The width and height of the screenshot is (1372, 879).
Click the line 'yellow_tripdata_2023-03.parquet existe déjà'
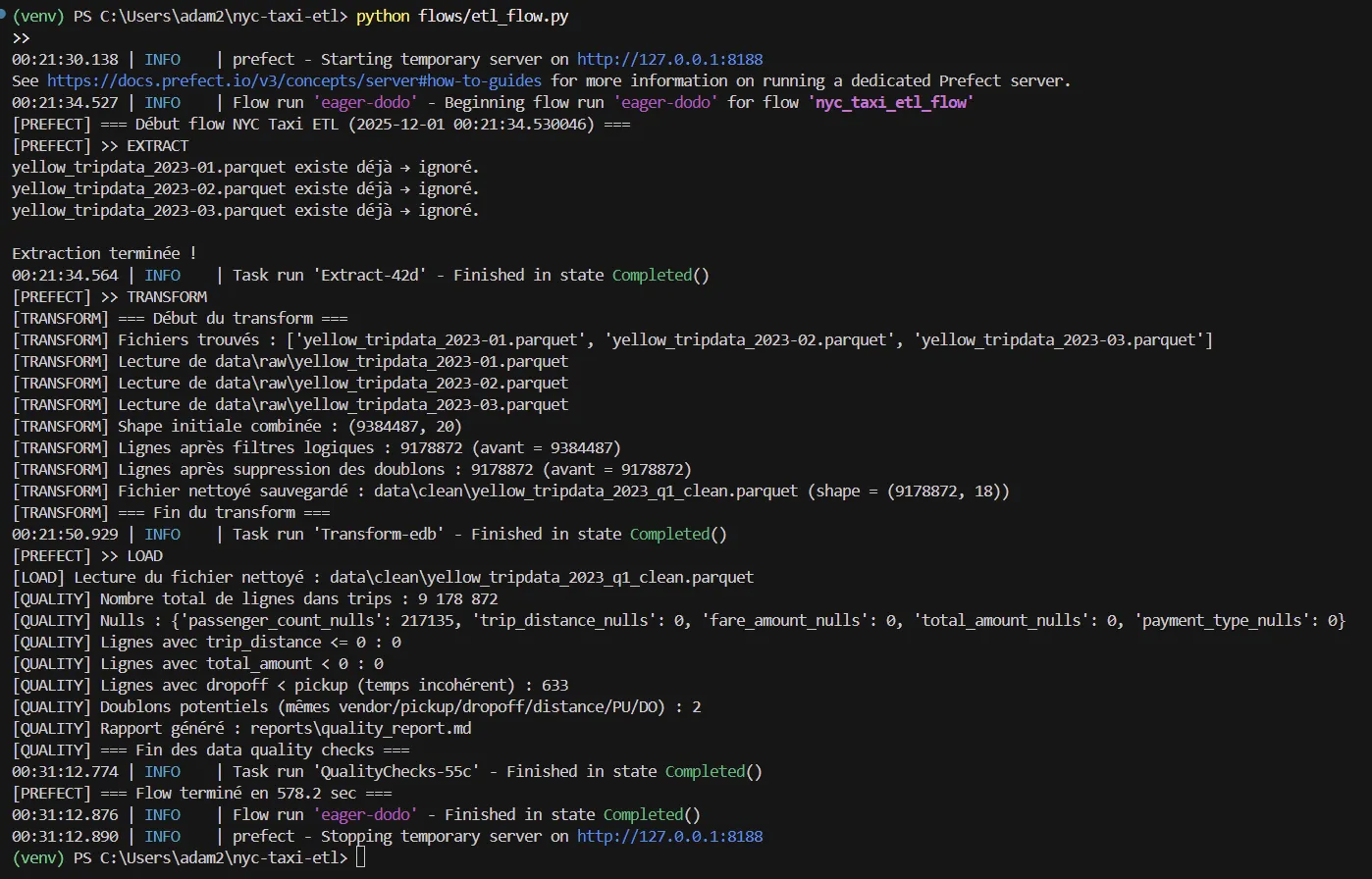click(x=245, y=211)
